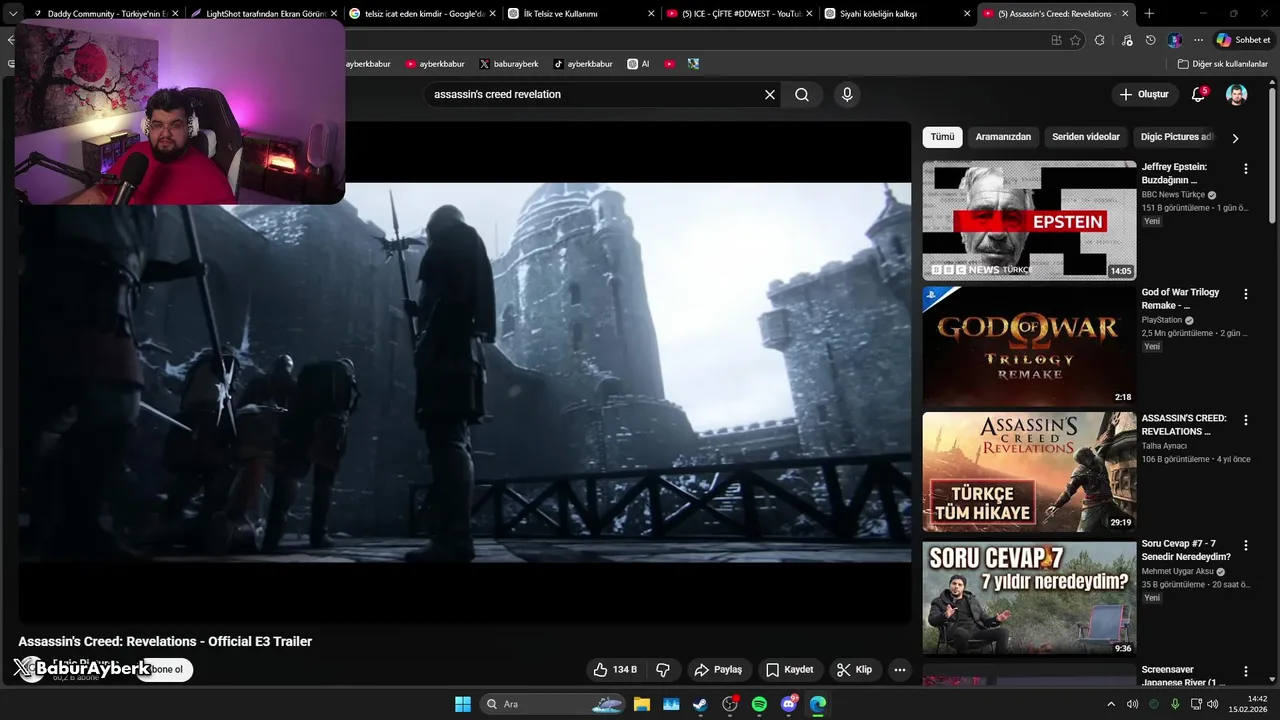The image size is (1280, 720).
Task: Open the Jeffrey Epstein BBC News thumbnail
Action: tap(1029, 220)
